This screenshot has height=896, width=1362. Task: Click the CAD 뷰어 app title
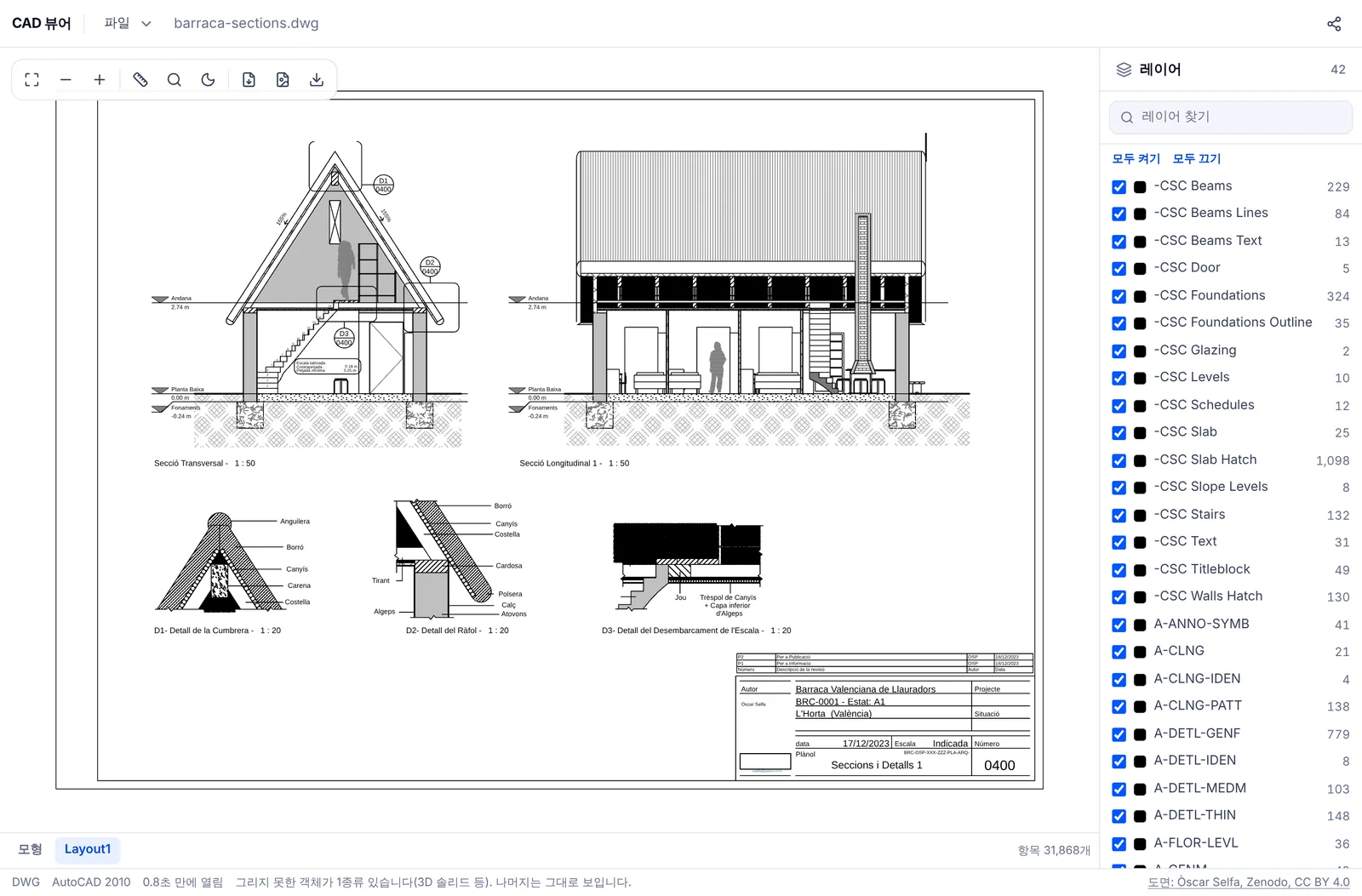[42, 24]
